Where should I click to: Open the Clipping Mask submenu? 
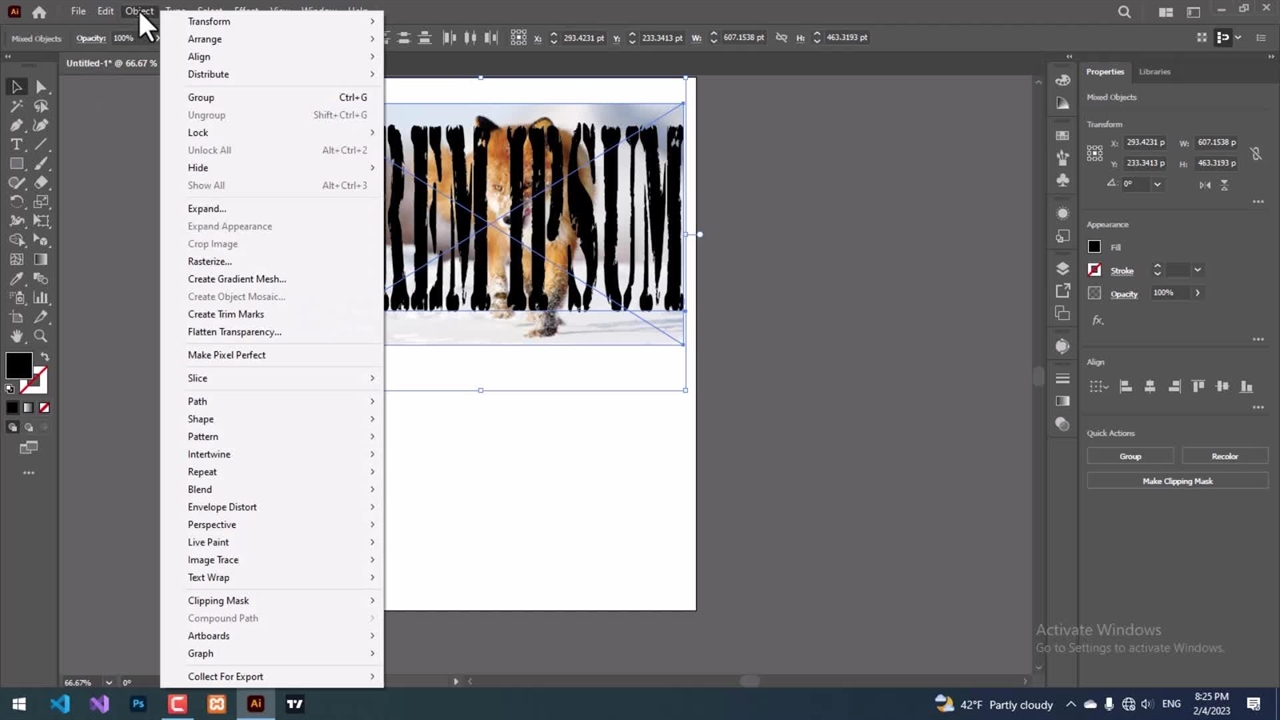218,601
